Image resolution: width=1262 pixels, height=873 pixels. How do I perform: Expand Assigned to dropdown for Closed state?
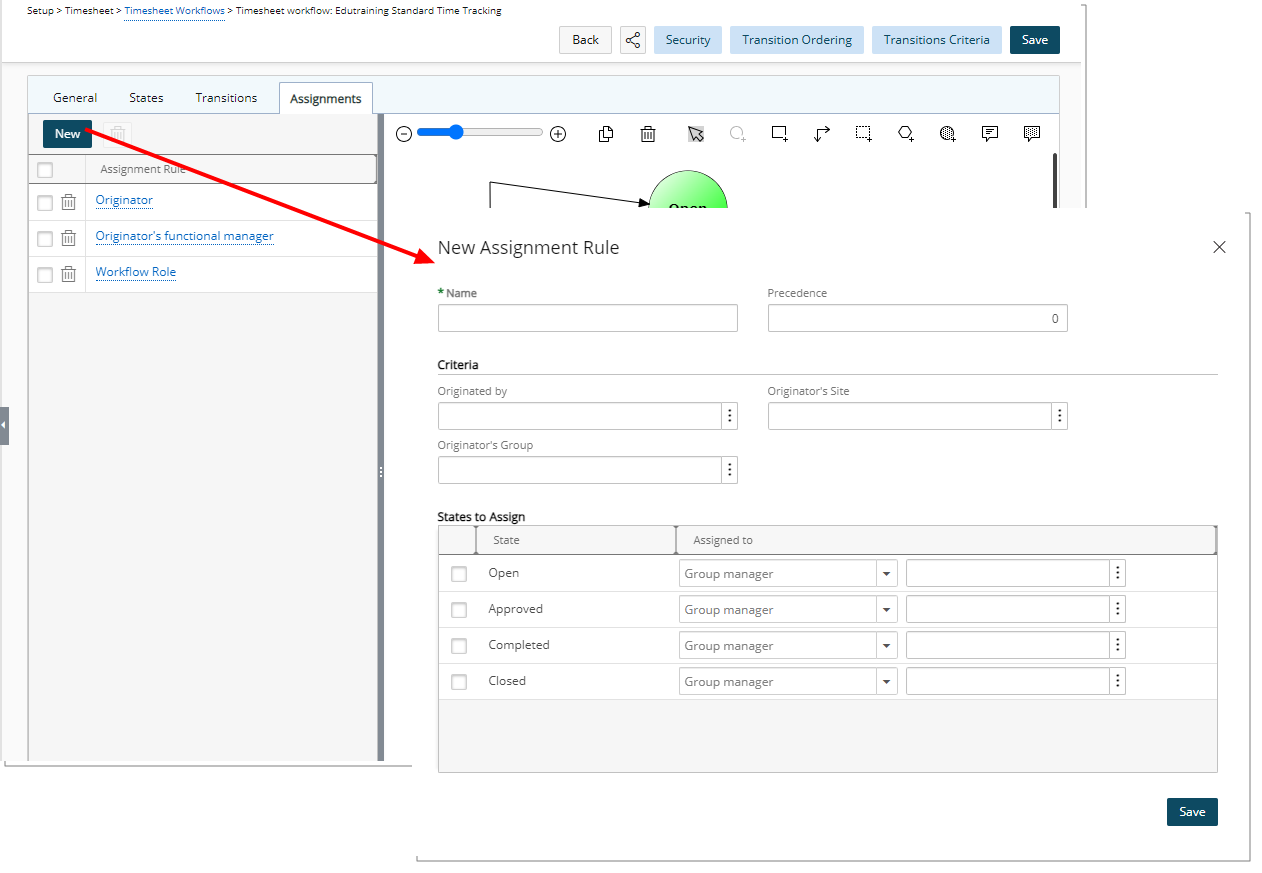(886, 681)
